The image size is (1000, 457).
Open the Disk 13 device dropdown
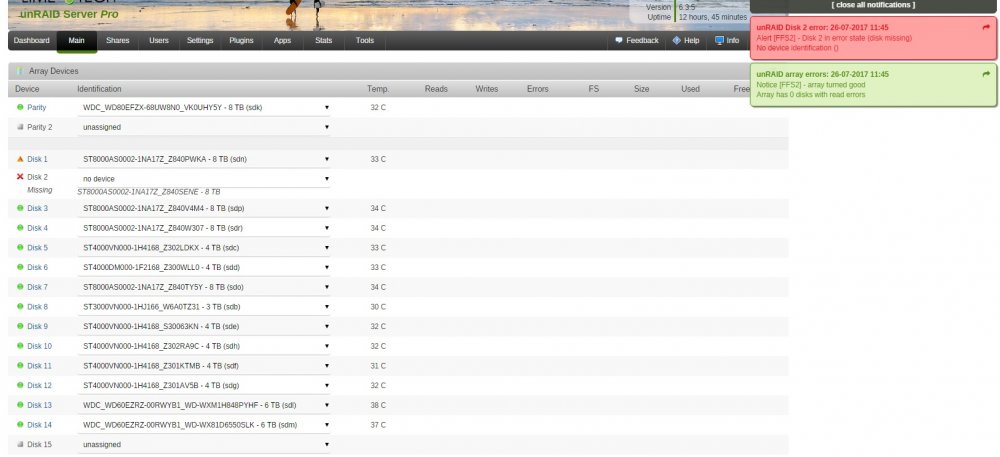pyautogui.click(x=204, y=405)
